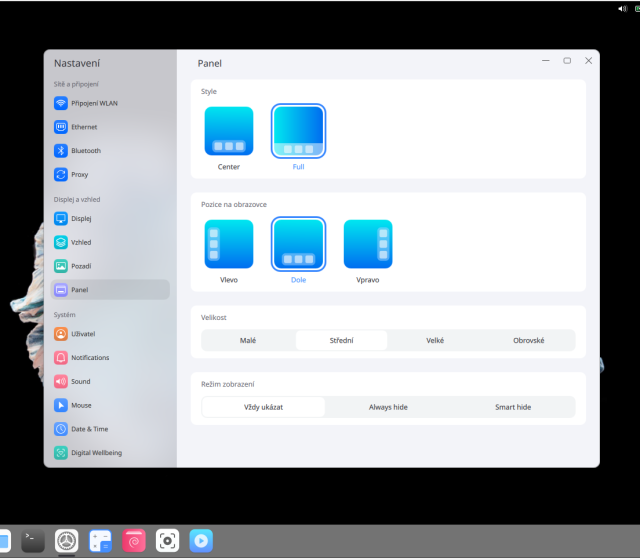640x560 pixels.
Task: Open Digital Wellbeing settings
Action: tap(97, 453)
